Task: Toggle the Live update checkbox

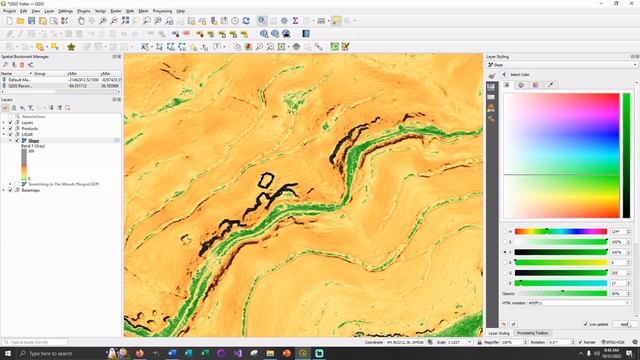Action: (586, 324)
